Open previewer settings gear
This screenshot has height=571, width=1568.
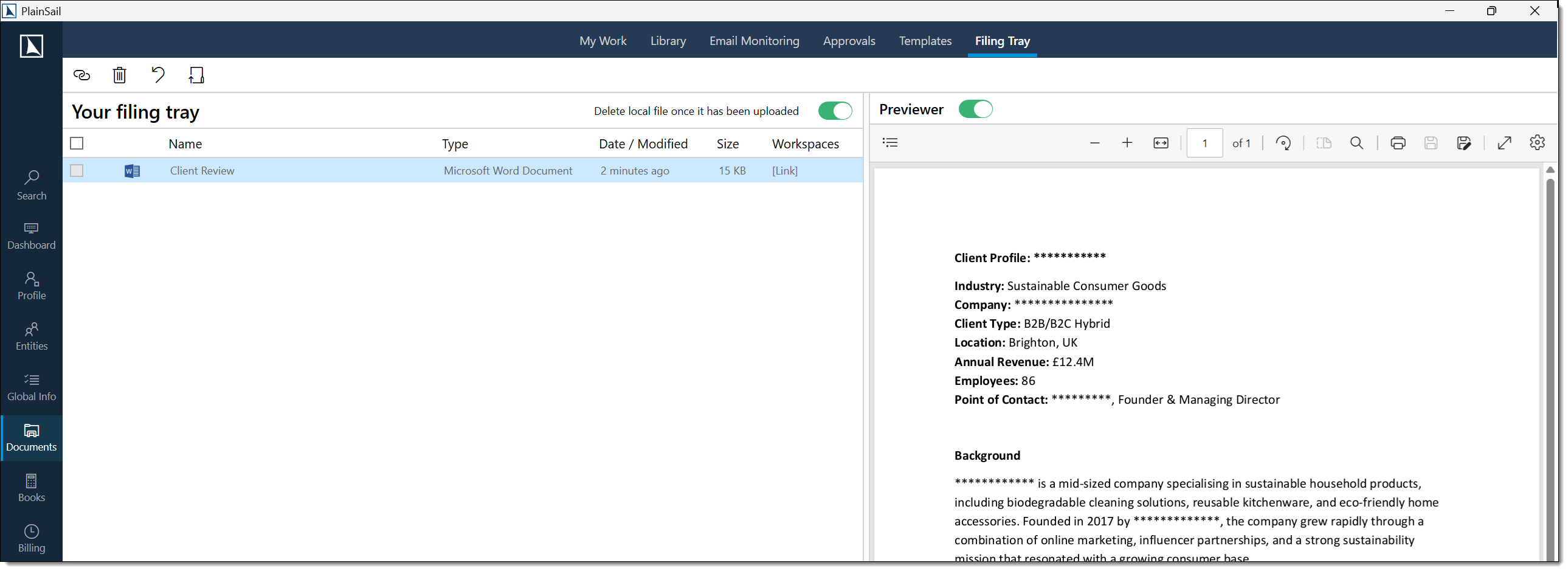(1536, 143)
